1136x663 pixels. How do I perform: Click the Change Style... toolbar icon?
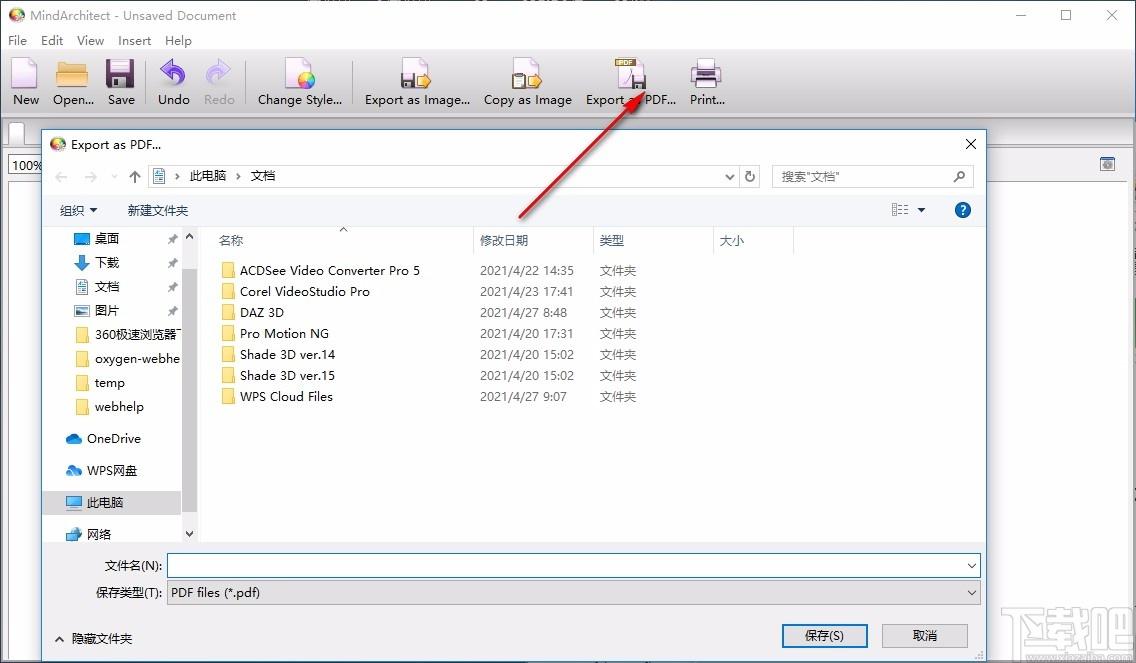(299, 82)
